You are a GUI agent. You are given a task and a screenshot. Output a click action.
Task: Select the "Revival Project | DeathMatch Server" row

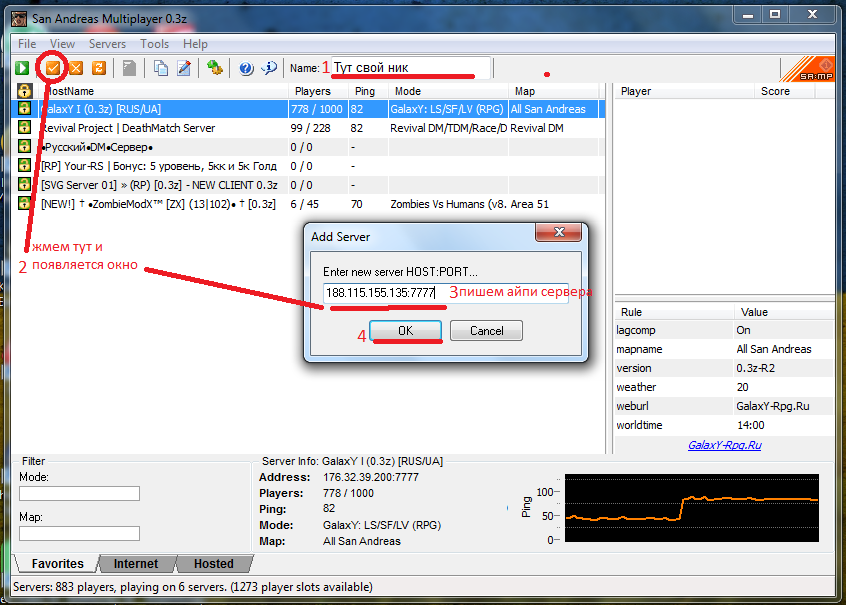tap(308, 128)
